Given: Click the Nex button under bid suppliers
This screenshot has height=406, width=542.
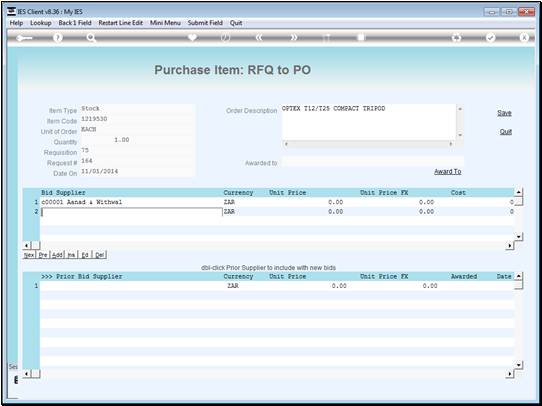Looking at the screenshot, I should [29, 255].
